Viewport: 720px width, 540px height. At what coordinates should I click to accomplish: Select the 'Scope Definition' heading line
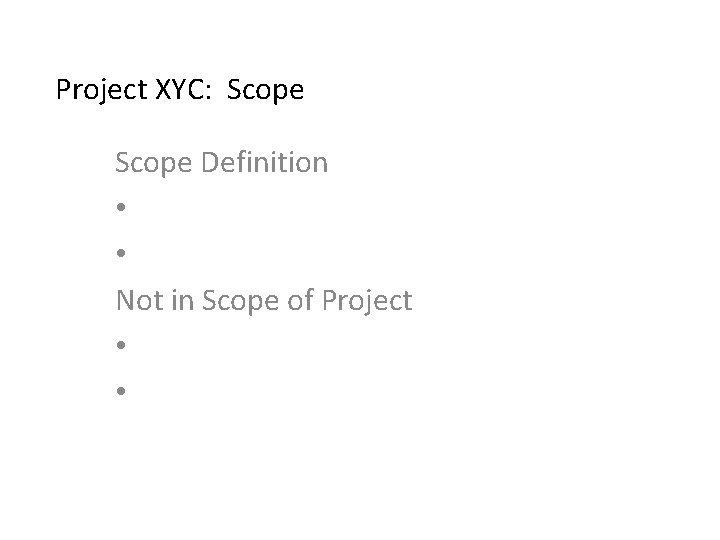click(221, 162)
